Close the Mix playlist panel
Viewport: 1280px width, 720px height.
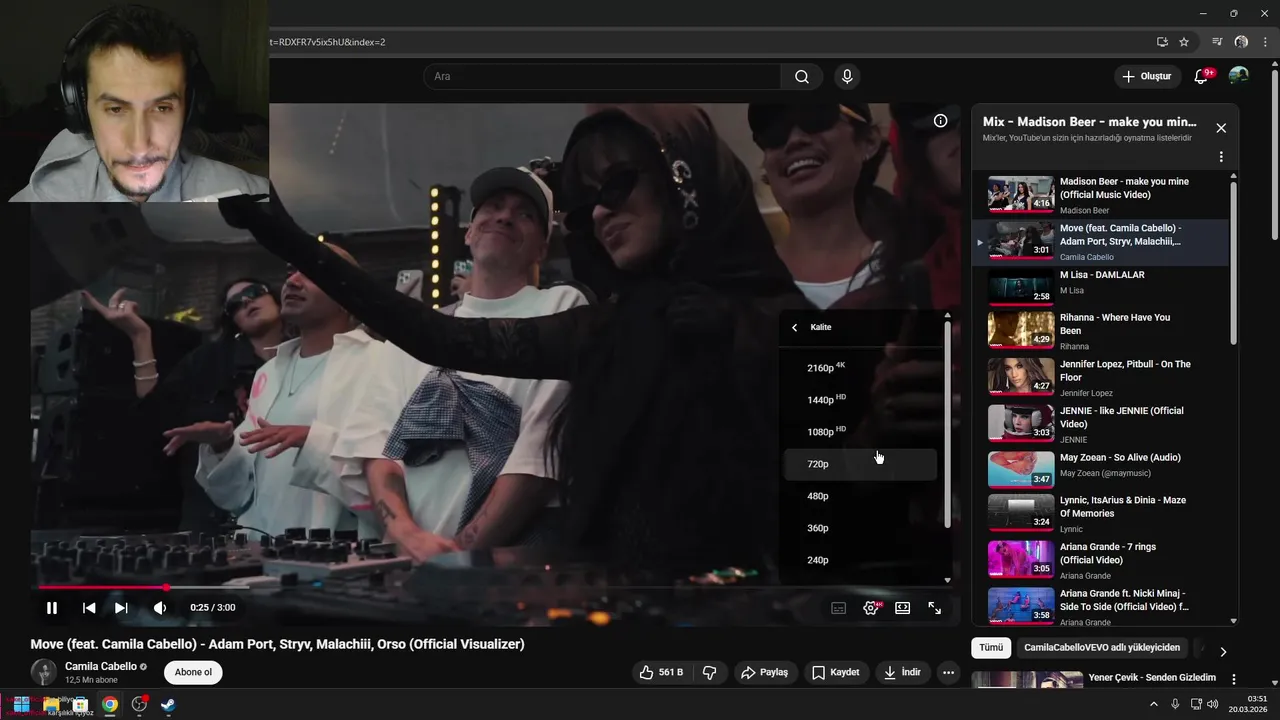(x=1221, y=128)
